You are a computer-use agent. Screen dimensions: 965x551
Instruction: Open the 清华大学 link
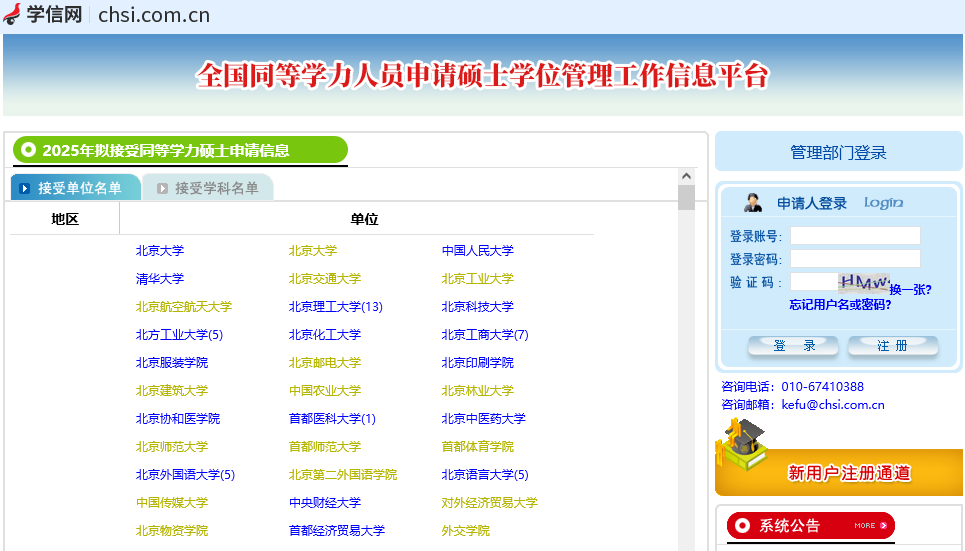click(159, 278)
